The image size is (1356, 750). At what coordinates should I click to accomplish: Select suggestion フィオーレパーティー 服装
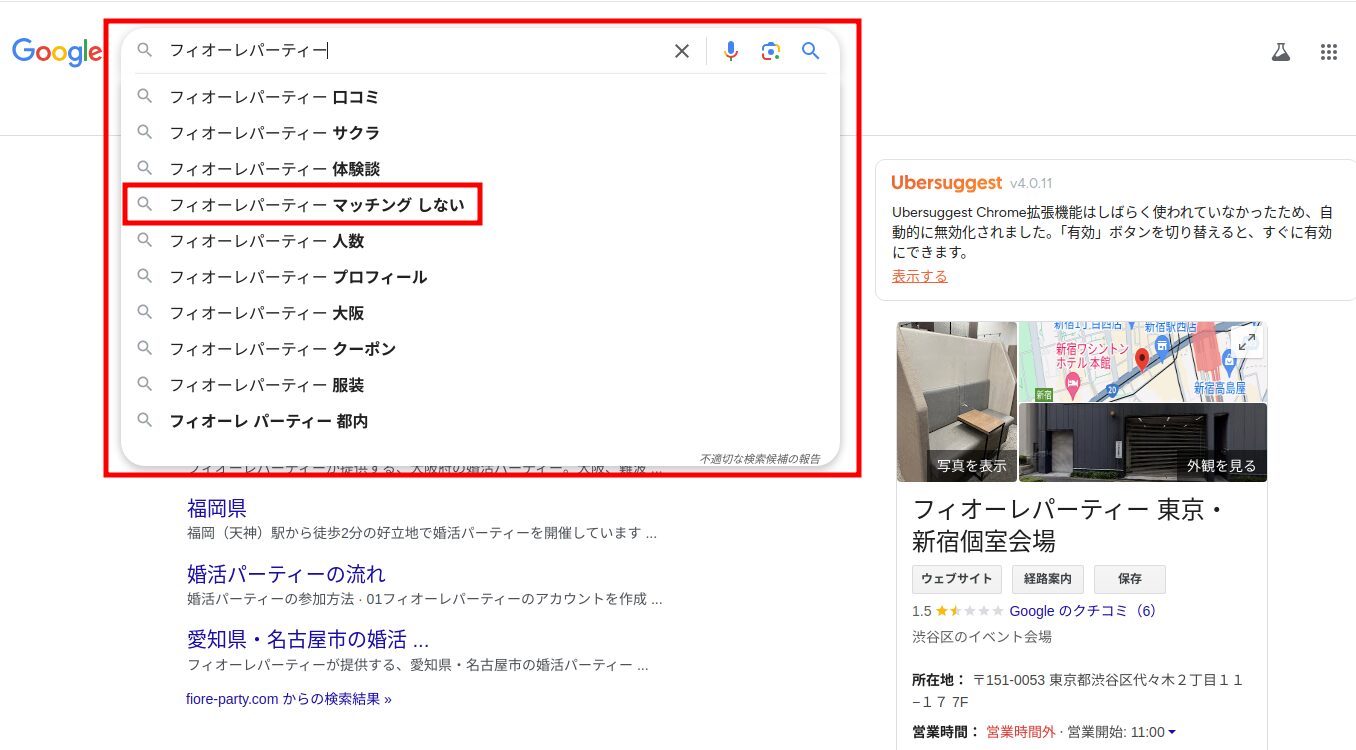[x=480, y=385]
